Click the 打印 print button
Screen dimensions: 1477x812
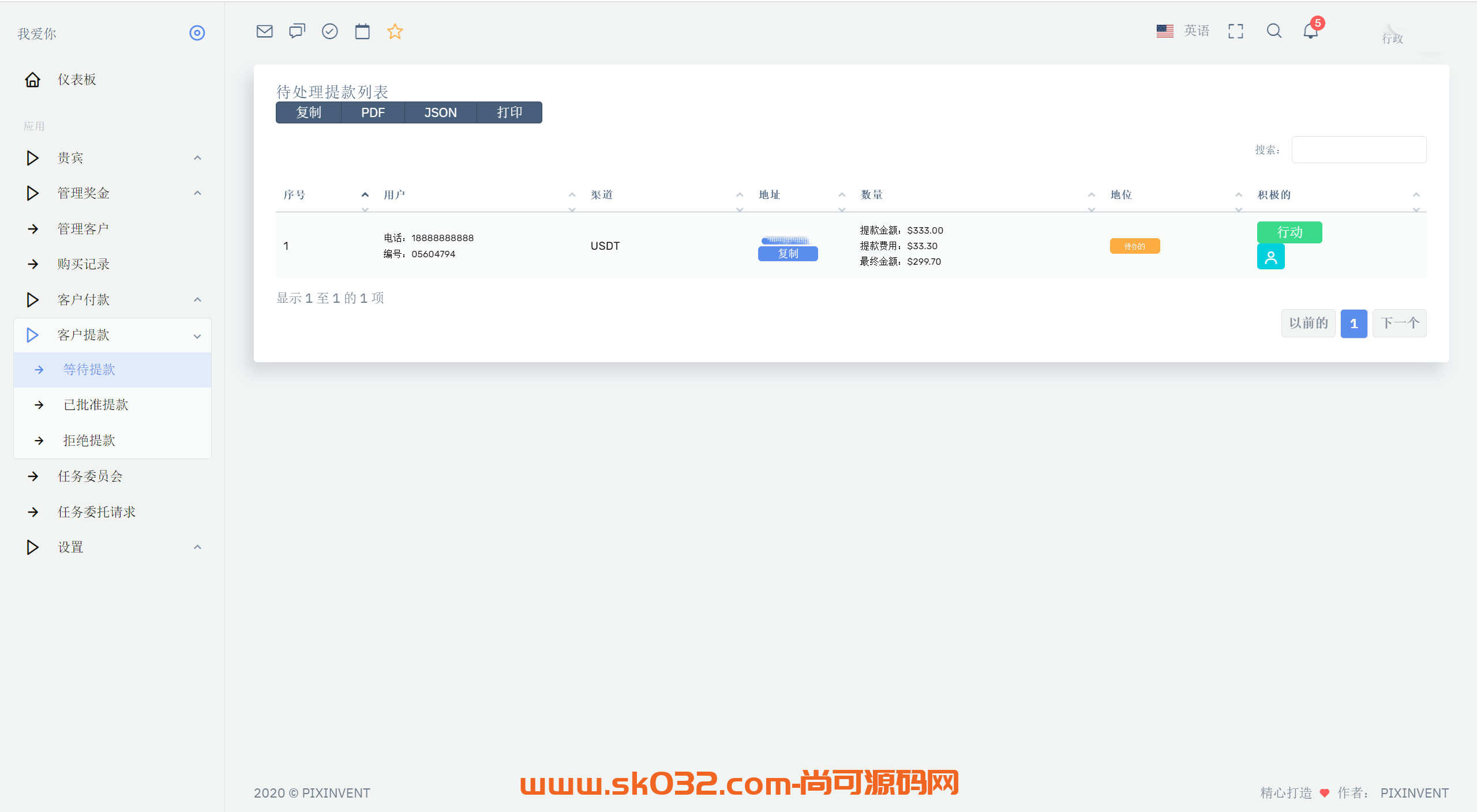point(509,112)
